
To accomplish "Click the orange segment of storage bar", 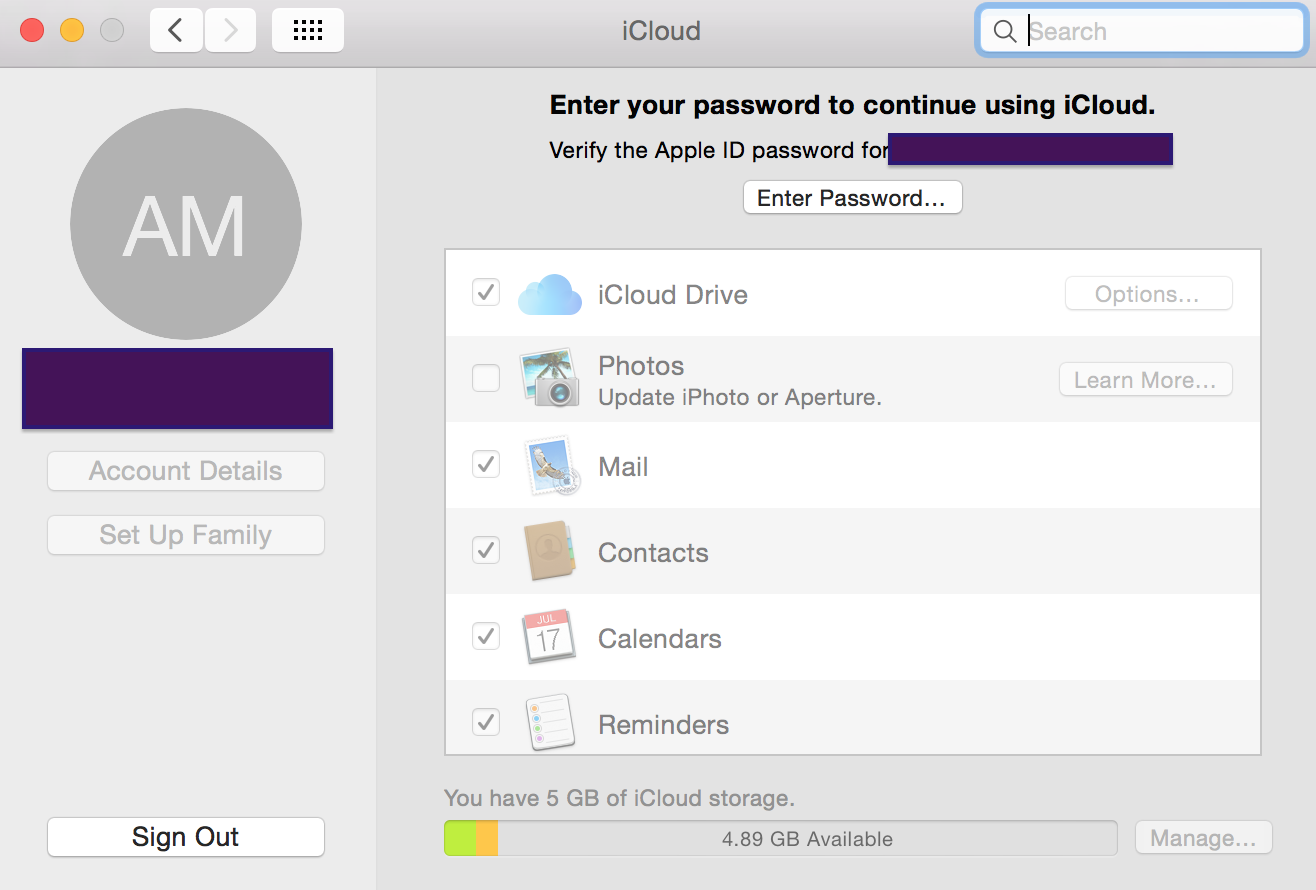I will pos(487,839).
